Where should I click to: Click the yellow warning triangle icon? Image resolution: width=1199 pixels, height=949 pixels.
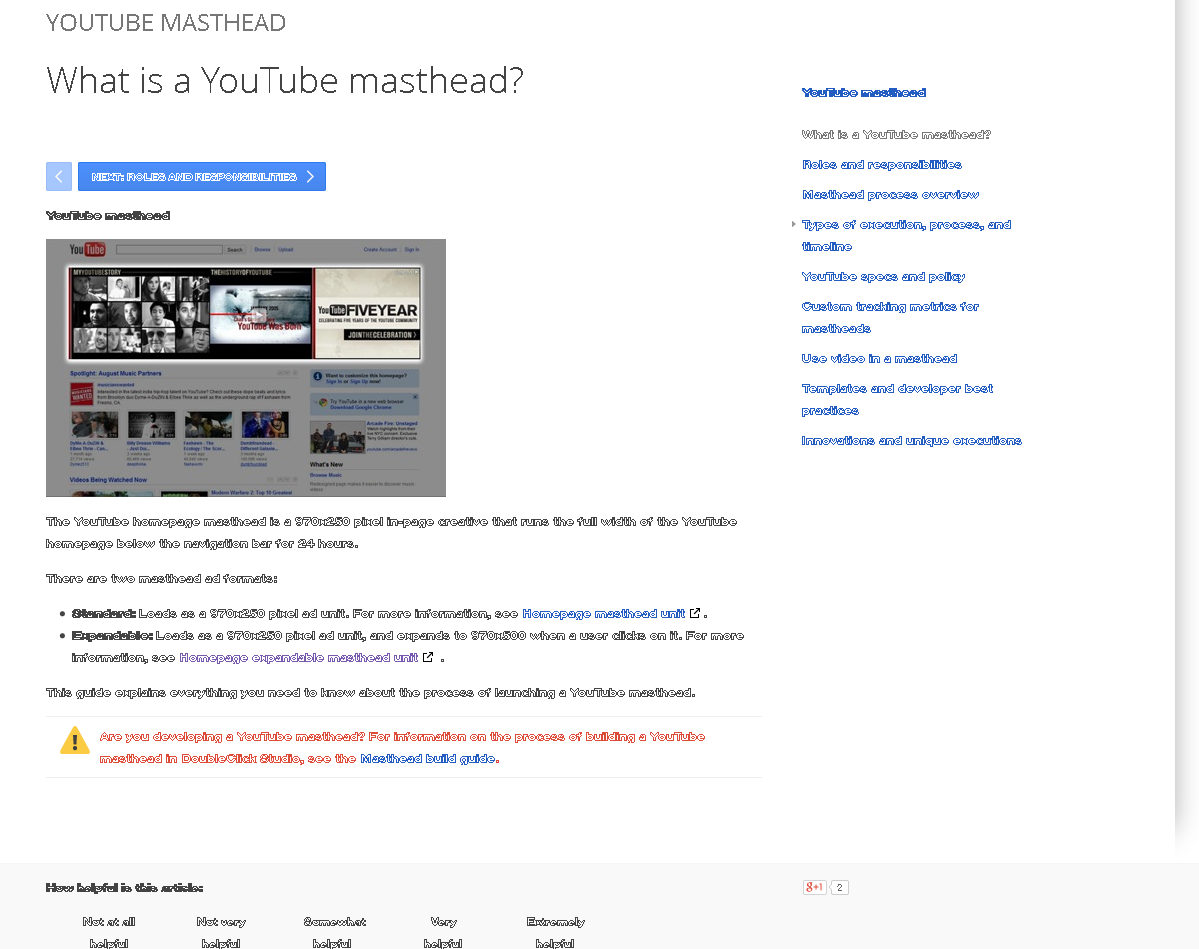(x=75, y=740)
